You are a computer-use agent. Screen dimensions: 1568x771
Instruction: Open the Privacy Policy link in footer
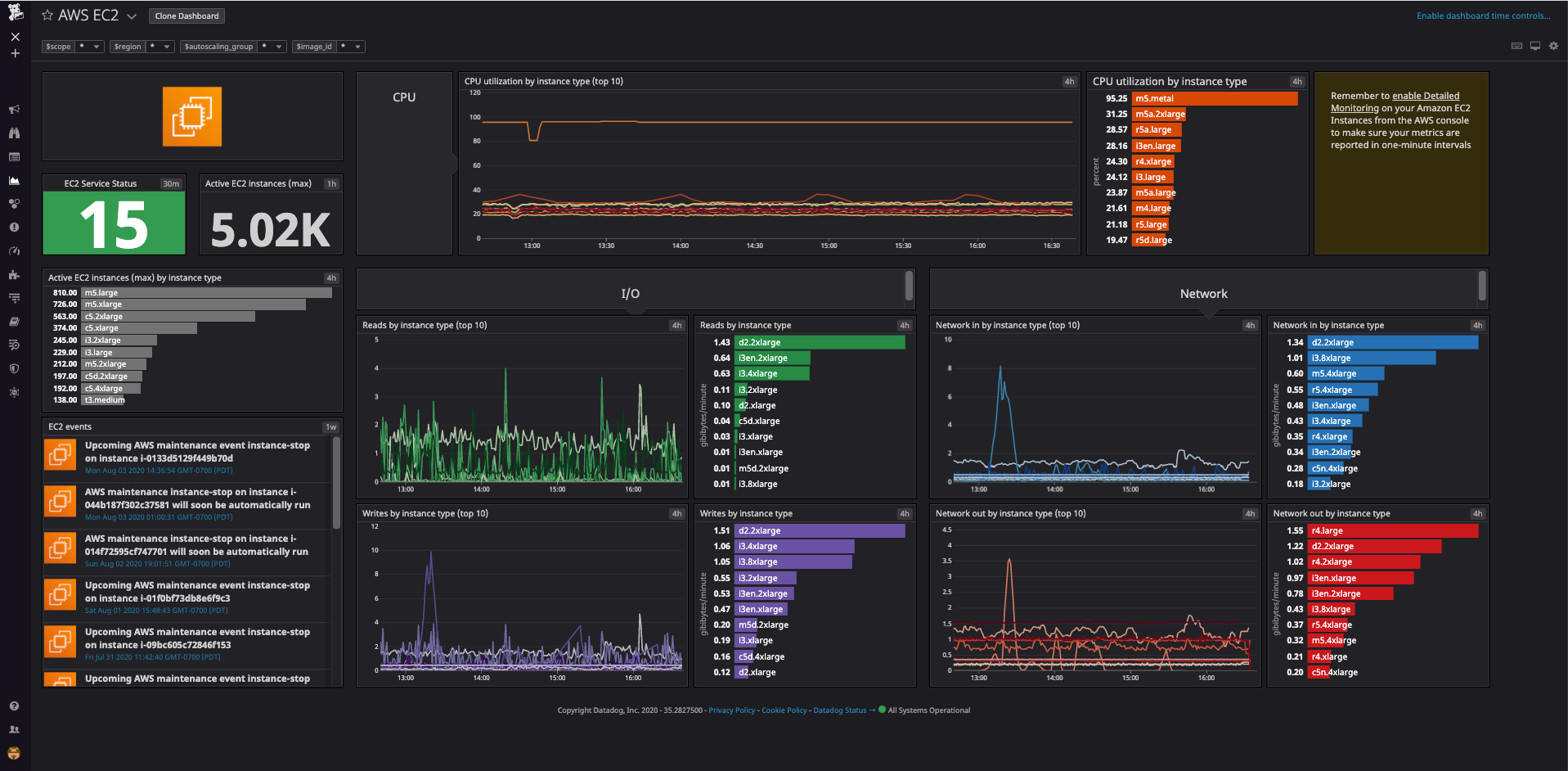pos(731,710)
